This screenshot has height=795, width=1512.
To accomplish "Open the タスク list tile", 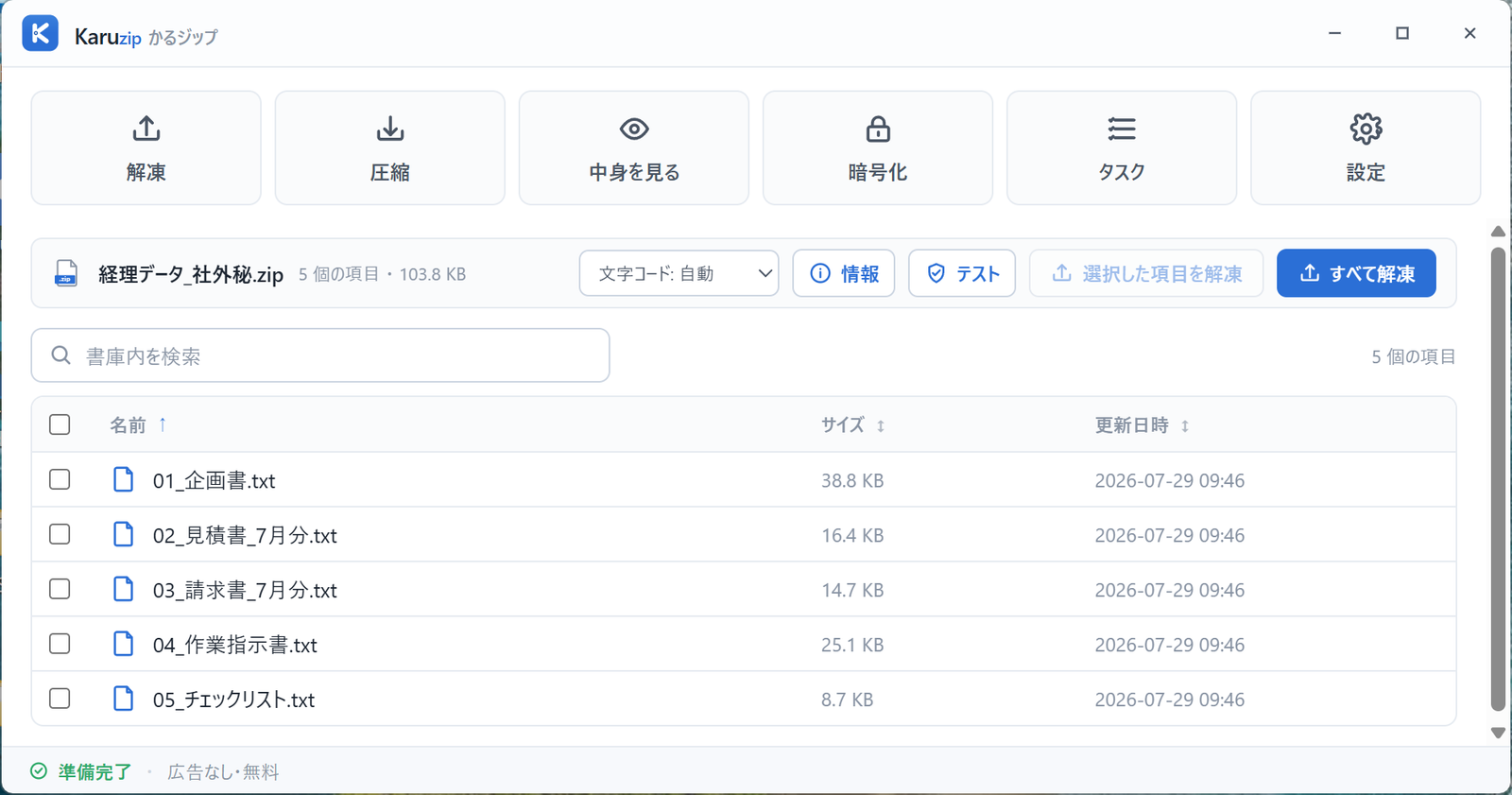I will (1122, 147).
